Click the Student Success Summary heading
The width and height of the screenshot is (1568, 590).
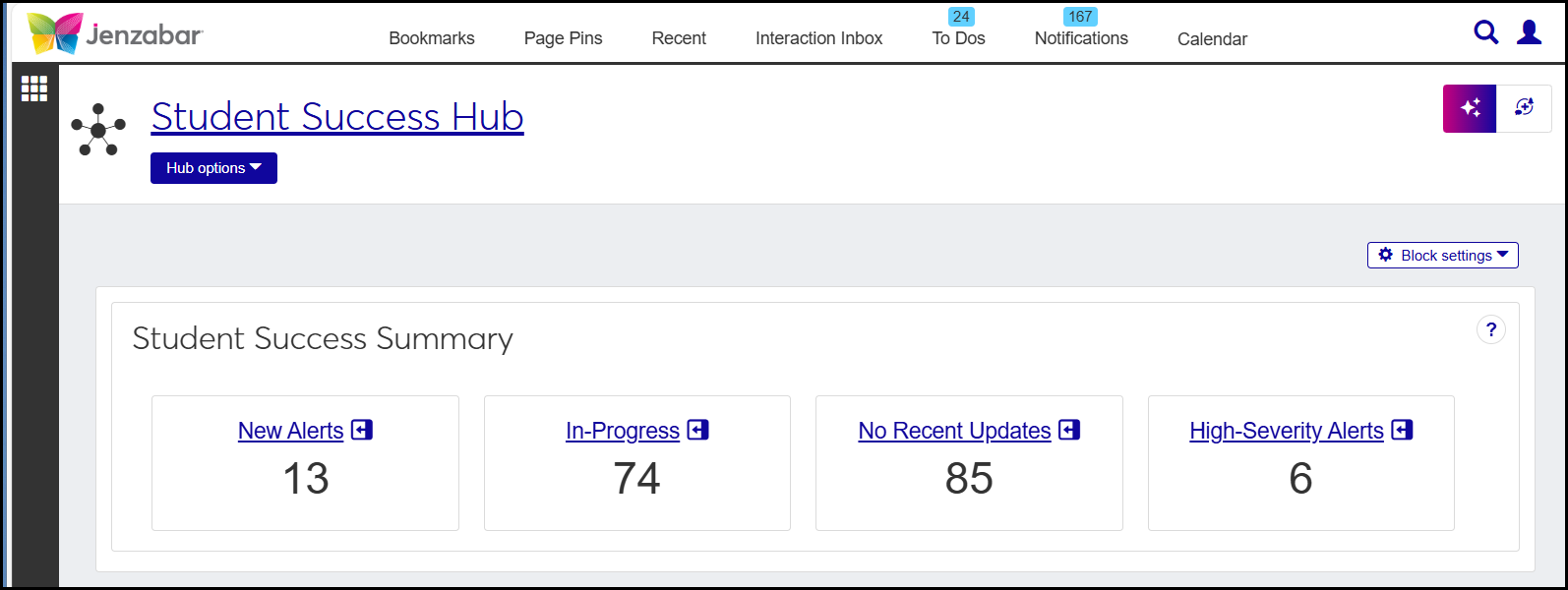click(x=323, y=339)
